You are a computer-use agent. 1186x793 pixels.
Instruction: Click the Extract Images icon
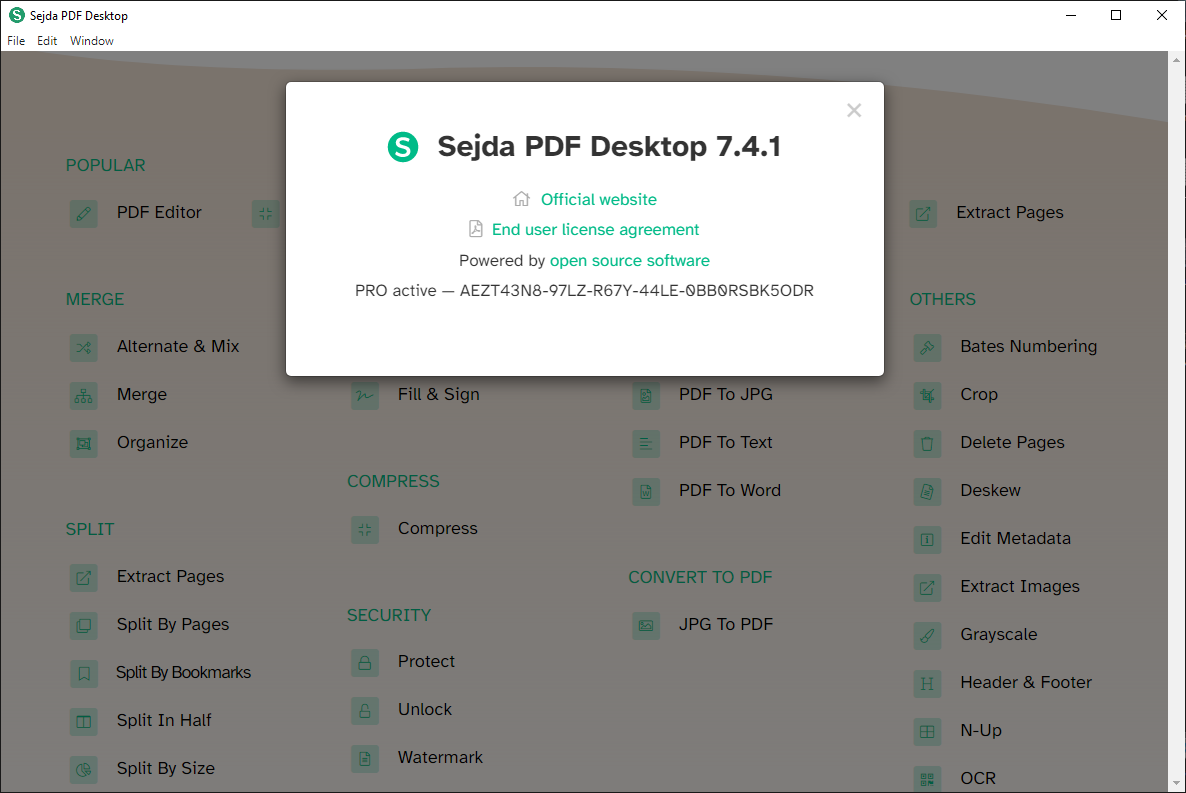(927, 588)
